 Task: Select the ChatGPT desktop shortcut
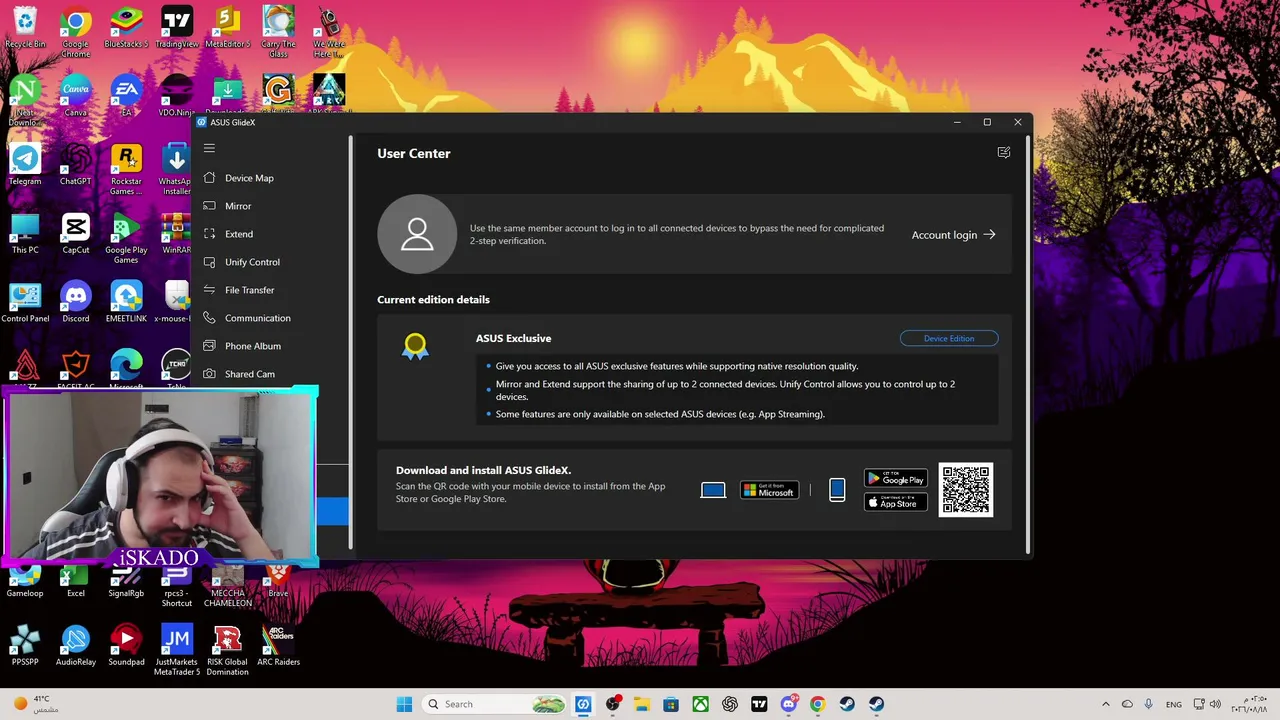click(x=76, y=165)
